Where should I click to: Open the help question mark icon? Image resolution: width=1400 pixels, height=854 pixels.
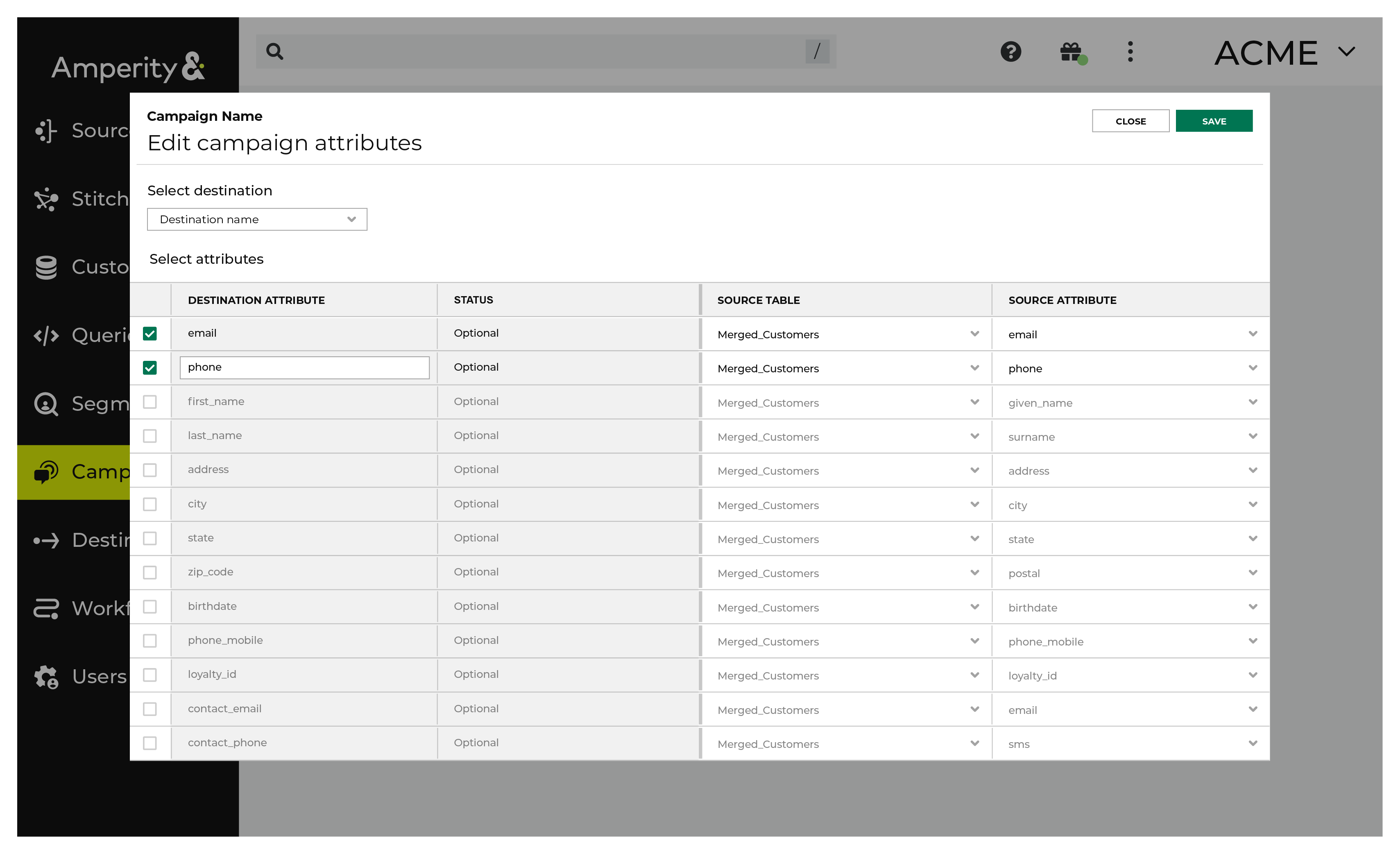pos(1011,52)
